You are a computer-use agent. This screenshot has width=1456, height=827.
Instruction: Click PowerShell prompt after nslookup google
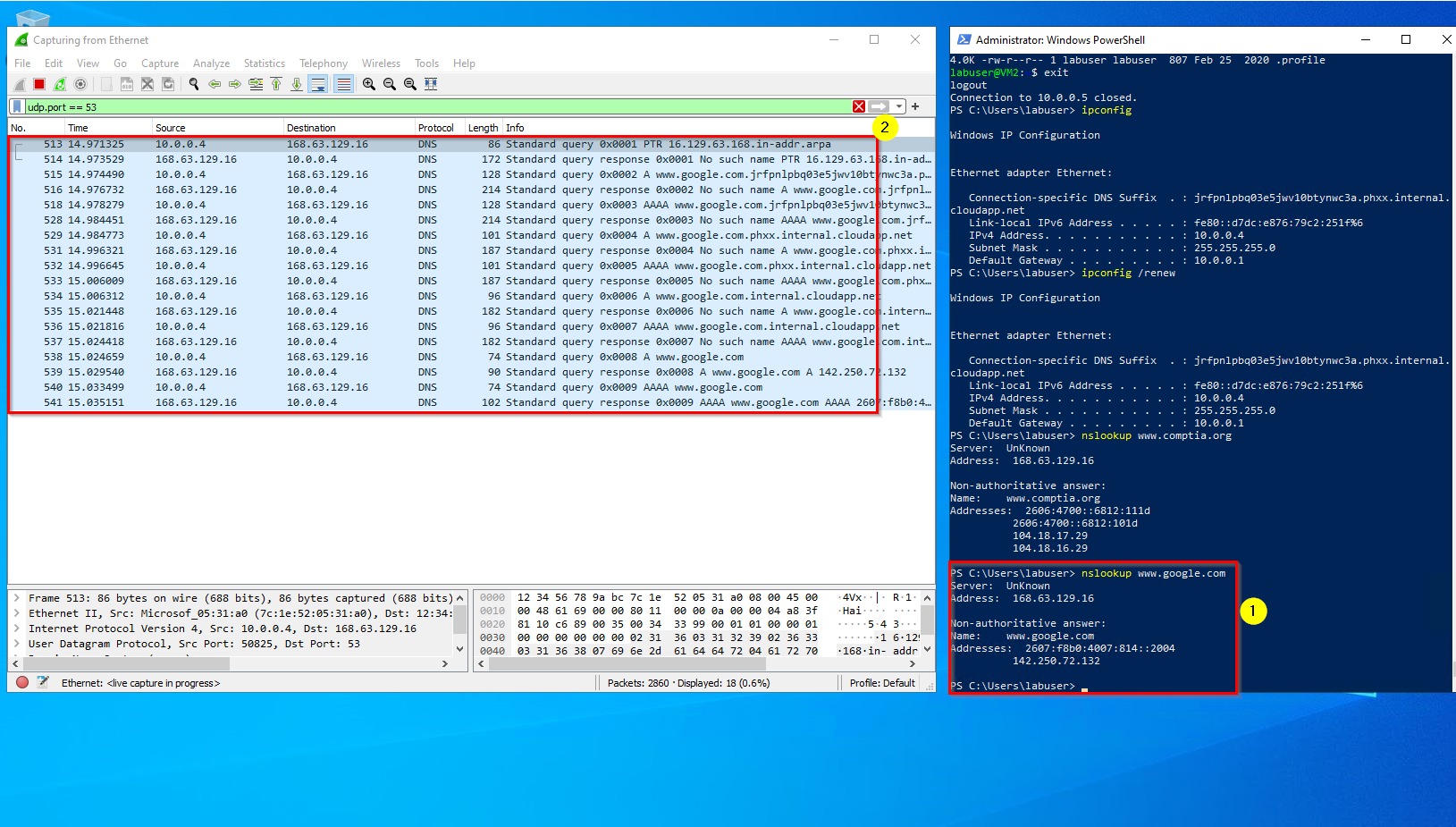[x=1013, y=686]
